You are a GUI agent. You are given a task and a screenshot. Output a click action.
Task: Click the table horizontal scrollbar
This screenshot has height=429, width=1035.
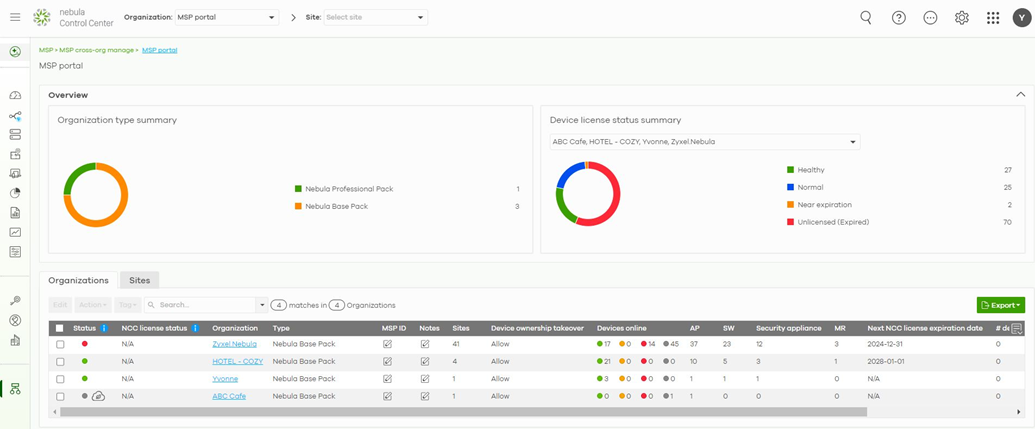point(463,412)
